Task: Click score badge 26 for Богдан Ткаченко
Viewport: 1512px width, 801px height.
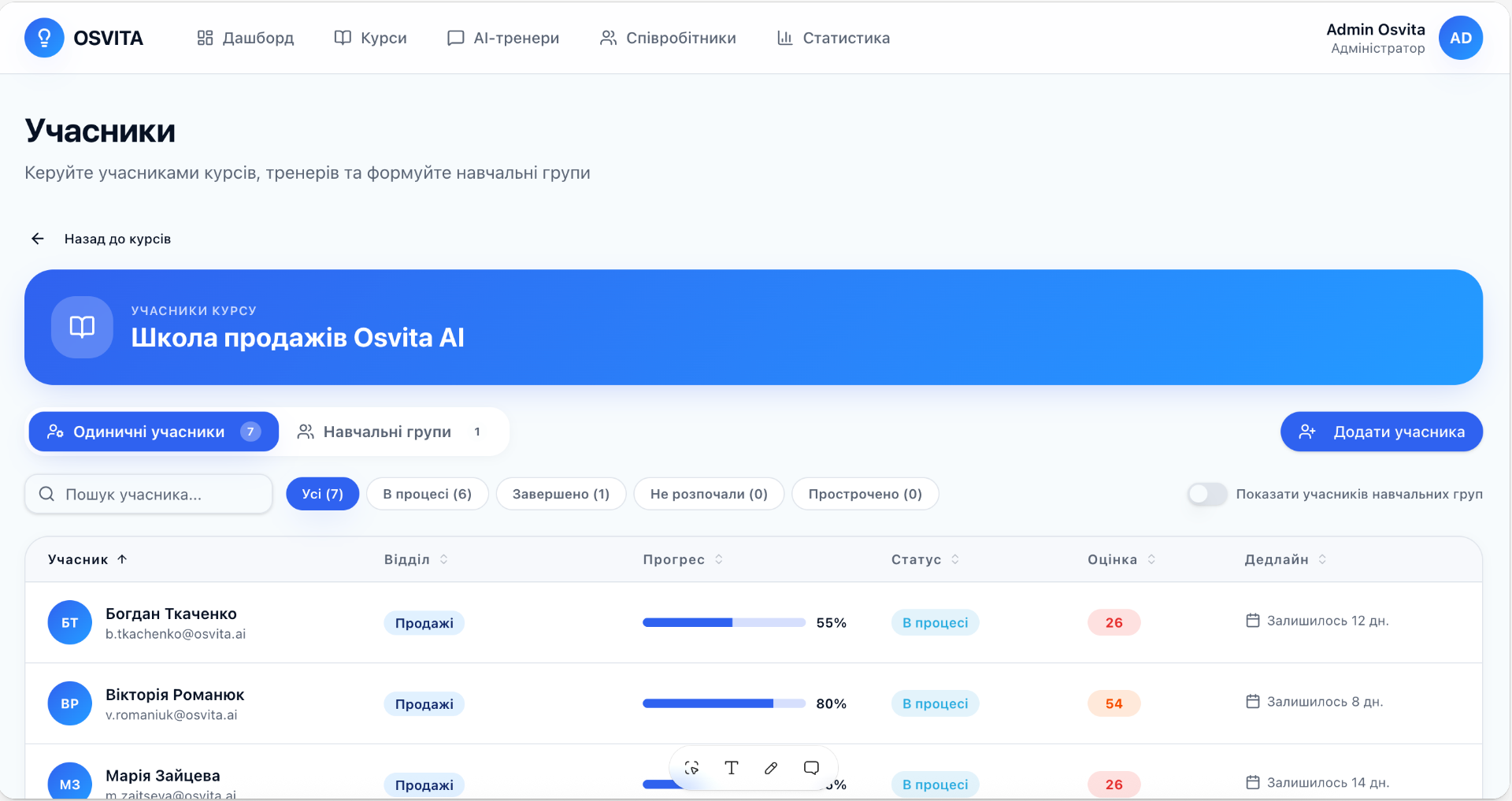Action: tap(1114, 622)
